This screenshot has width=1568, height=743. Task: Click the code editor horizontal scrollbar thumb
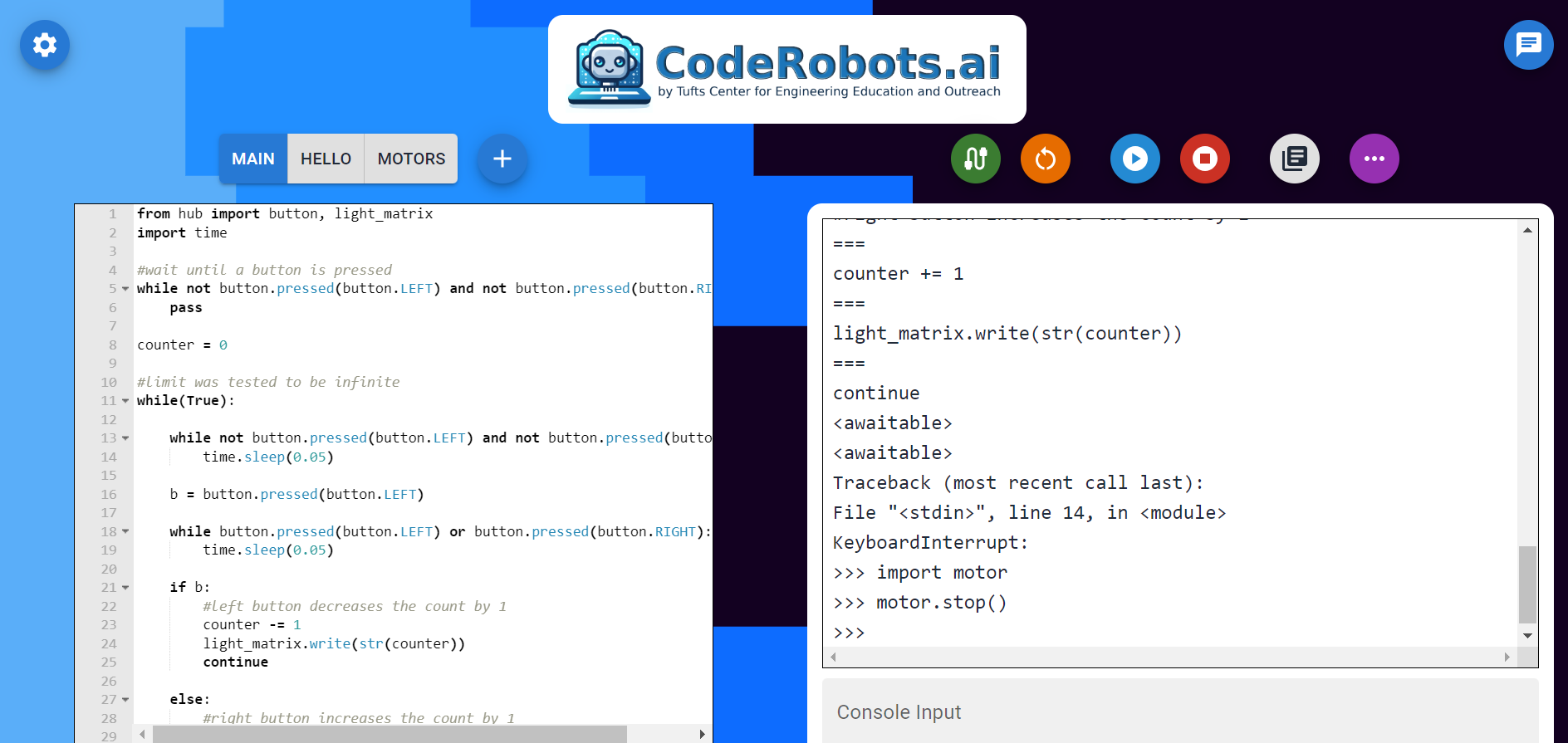[x=390, y=734]
